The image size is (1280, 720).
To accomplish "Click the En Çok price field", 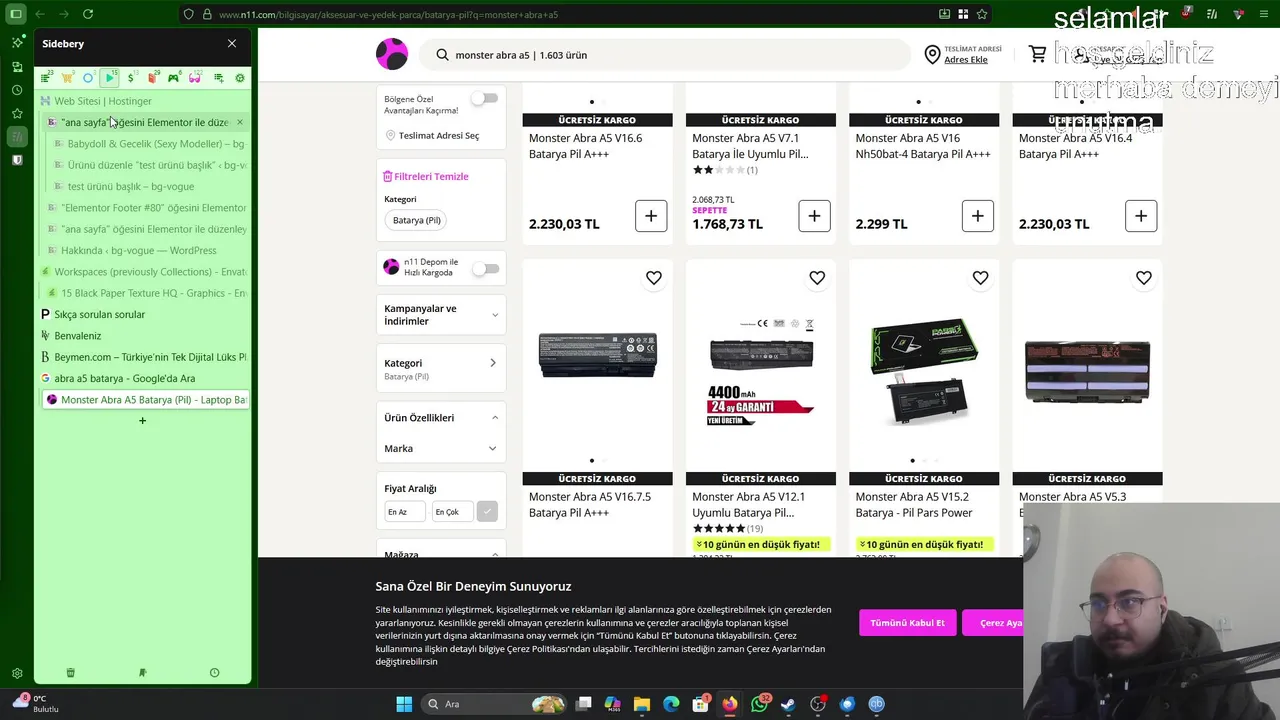I will click(x=452, y=512).
